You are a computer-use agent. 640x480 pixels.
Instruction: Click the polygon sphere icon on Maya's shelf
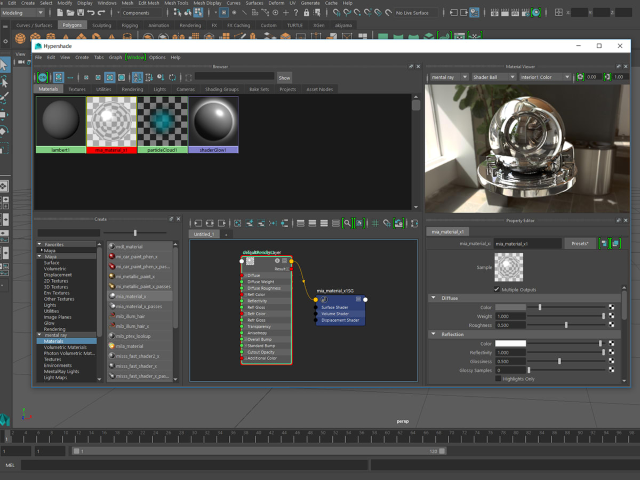pyautogui.click(x=20, y=38)
